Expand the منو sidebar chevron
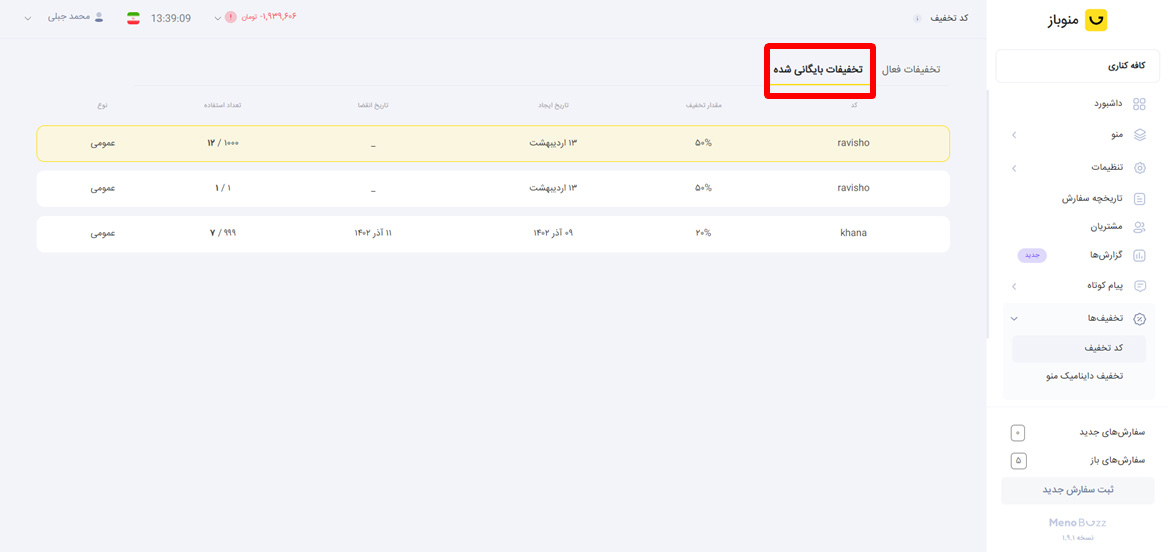 pyautogui.click(x=1014, y=135)
